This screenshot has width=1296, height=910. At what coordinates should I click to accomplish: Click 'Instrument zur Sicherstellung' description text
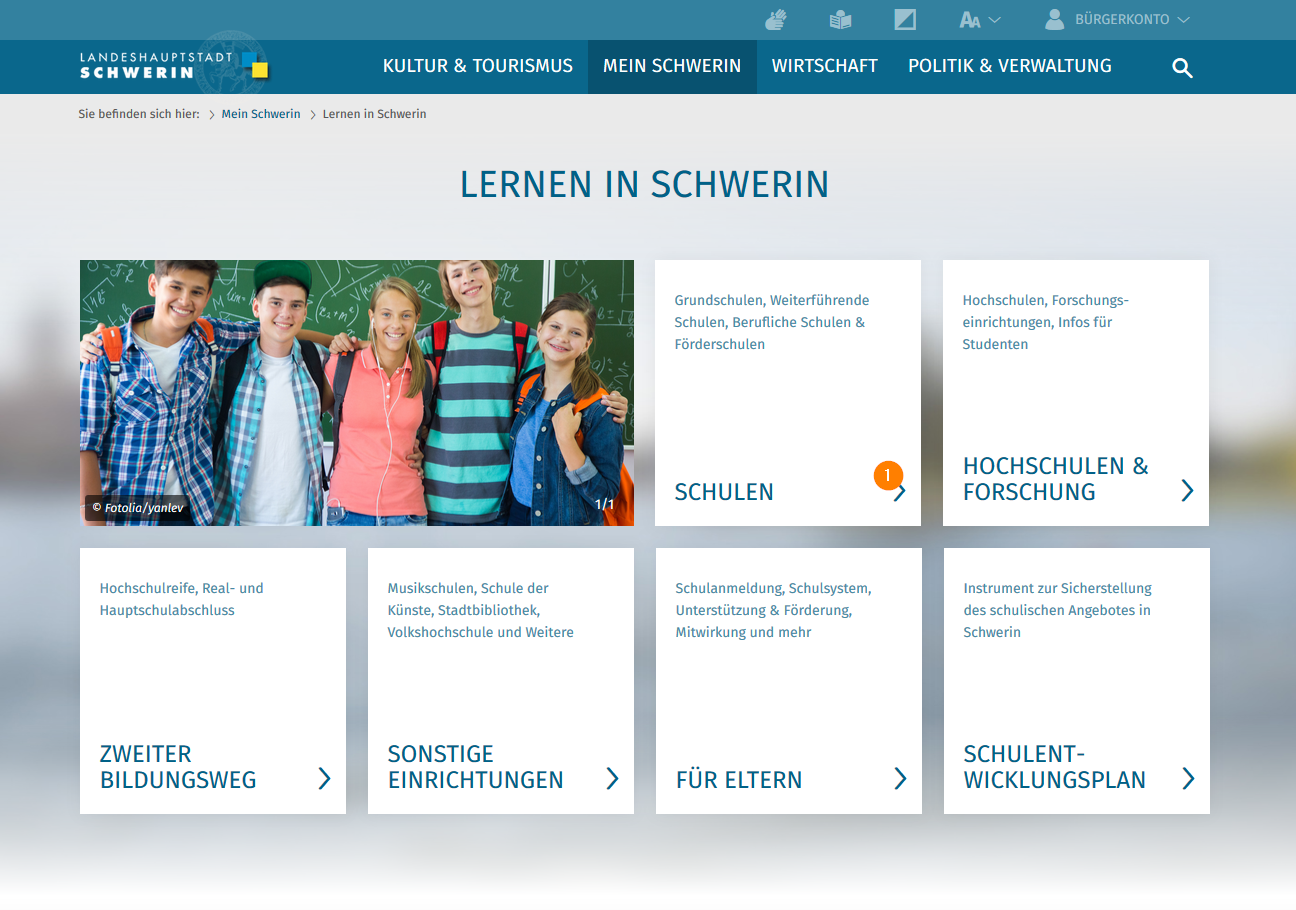(x=1058, y=610)
